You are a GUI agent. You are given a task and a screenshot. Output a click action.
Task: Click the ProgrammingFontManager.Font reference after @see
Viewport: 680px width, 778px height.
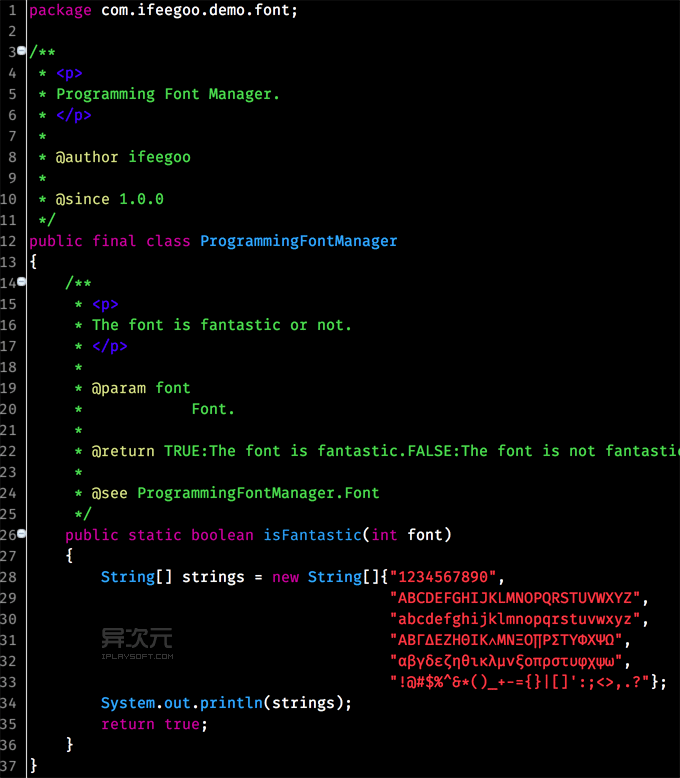[x=258, y=493]
